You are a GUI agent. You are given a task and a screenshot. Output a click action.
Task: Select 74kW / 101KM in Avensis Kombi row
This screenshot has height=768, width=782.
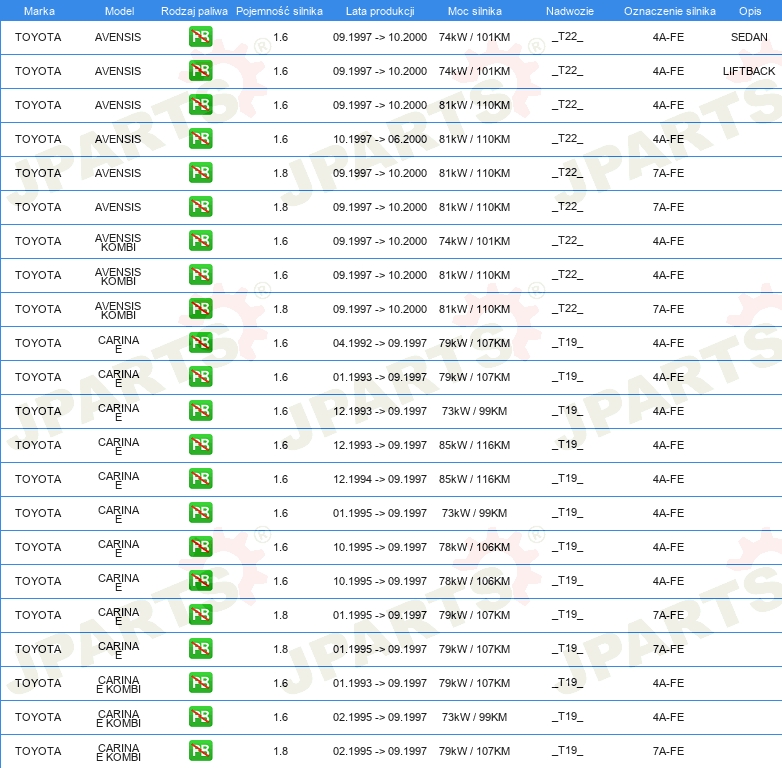(475, 241)
